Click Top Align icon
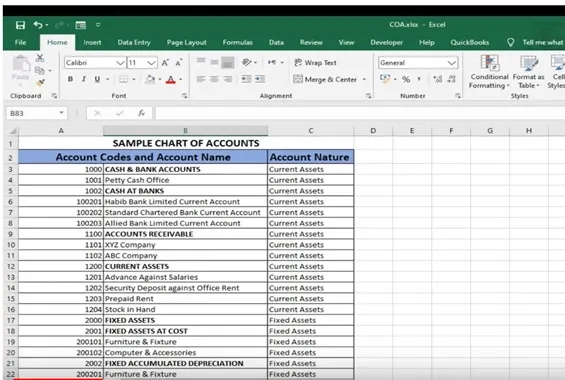 [201, 62]
